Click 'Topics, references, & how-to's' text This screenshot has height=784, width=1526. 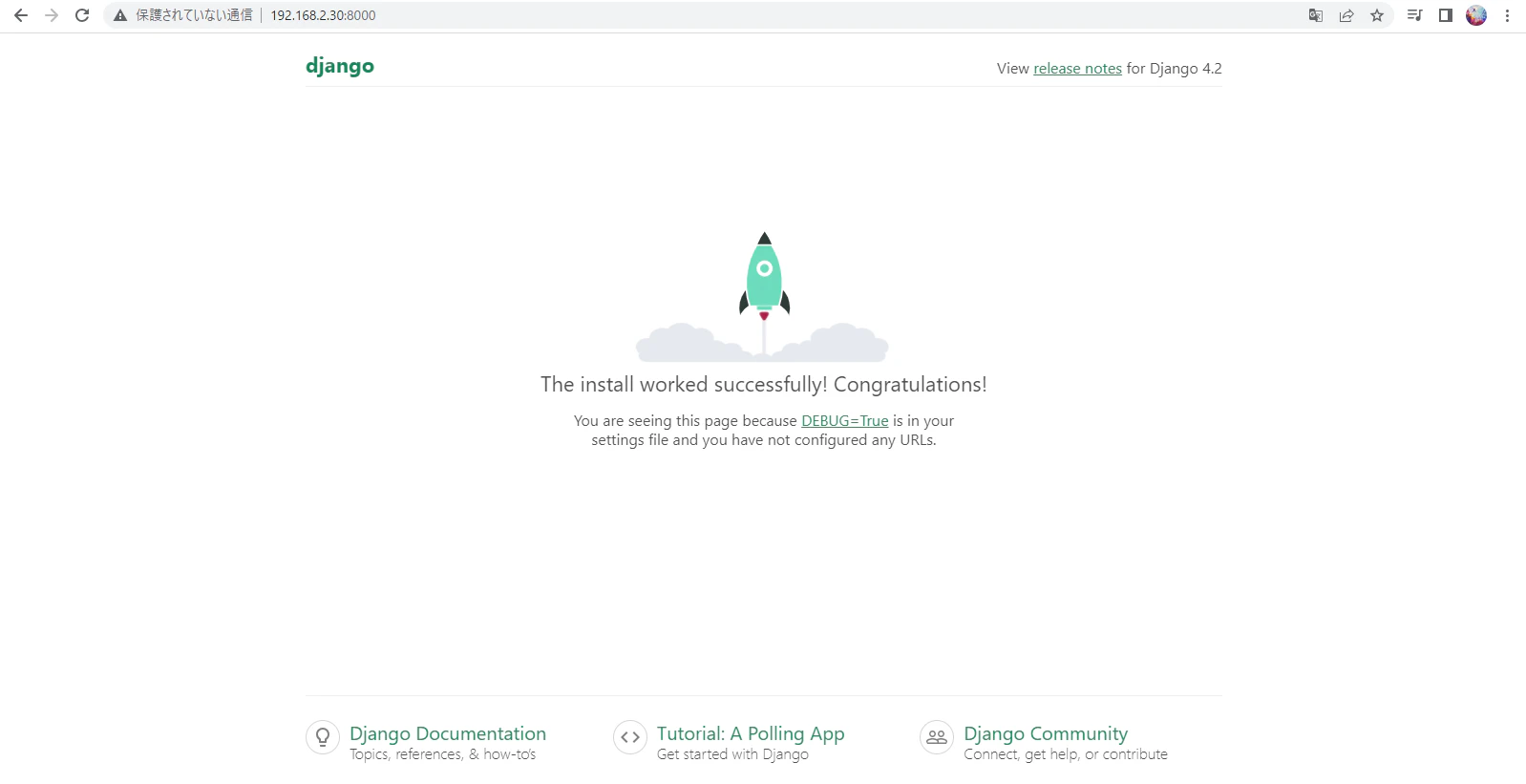pos(443,754)
